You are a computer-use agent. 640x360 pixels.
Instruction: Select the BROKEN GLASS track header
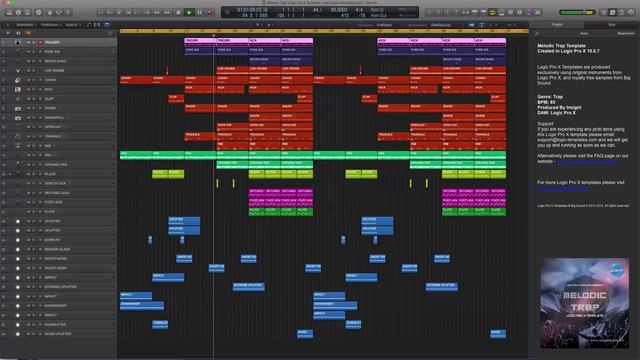click(58, 249)
